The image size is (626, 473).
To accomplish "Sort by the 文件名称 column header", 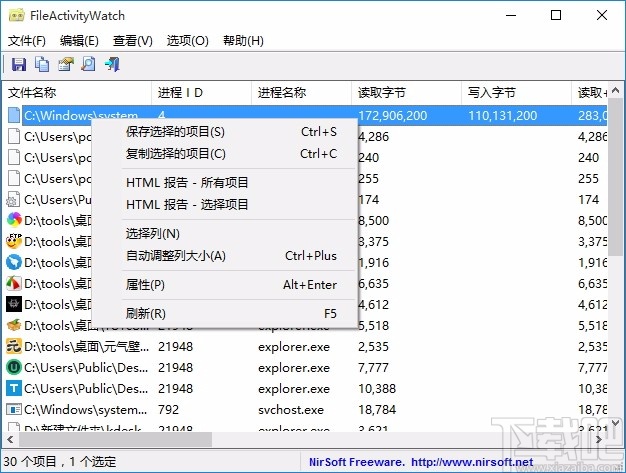I will 77,93.
